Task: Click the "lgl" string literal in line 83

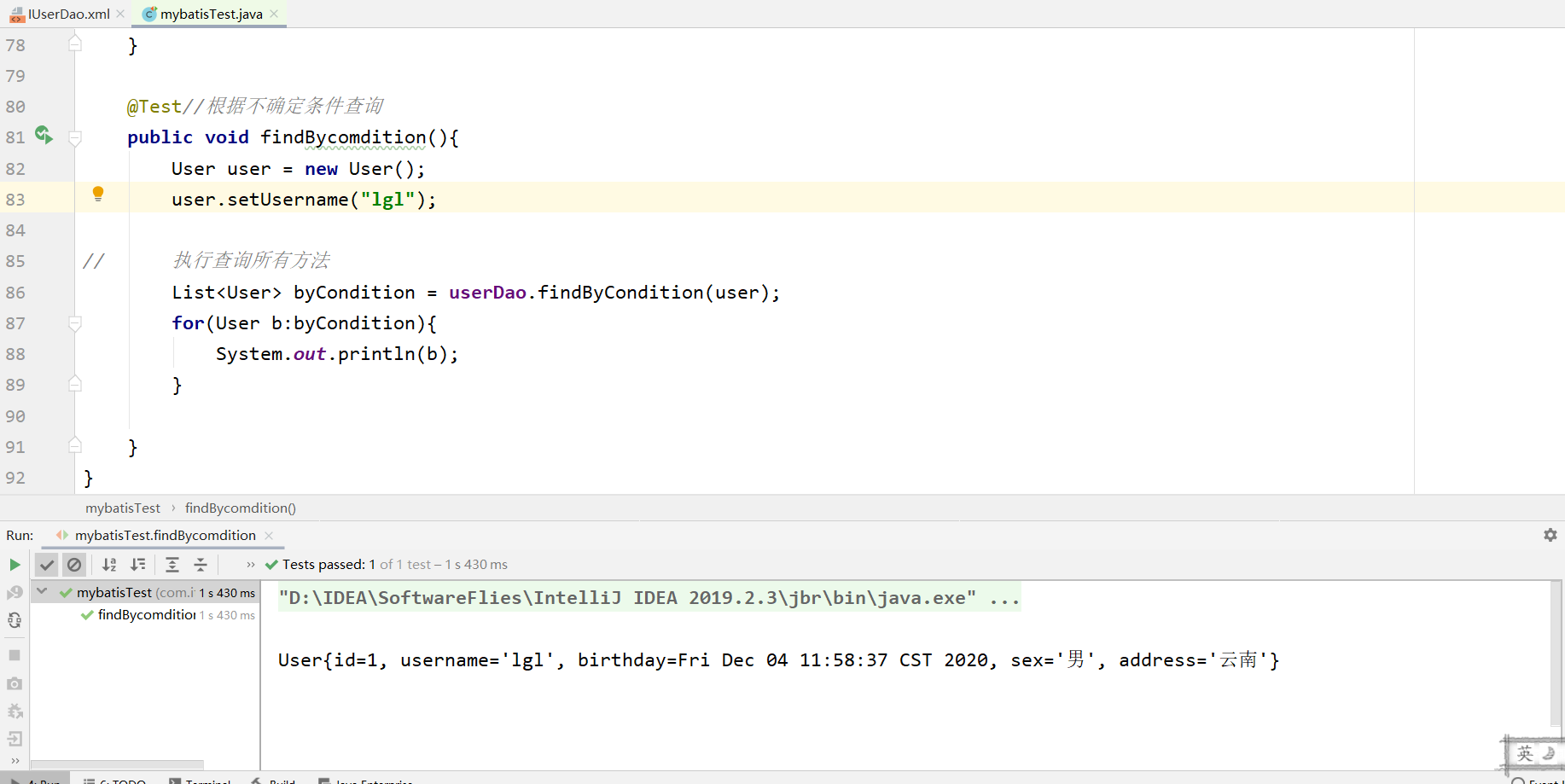Action: (387, 200)
